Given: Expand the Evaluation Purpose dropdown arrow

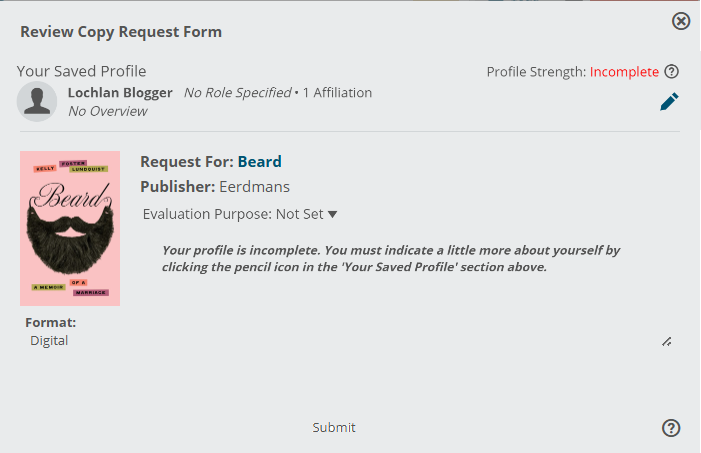Looking at the screenshot, I should 332,215.
